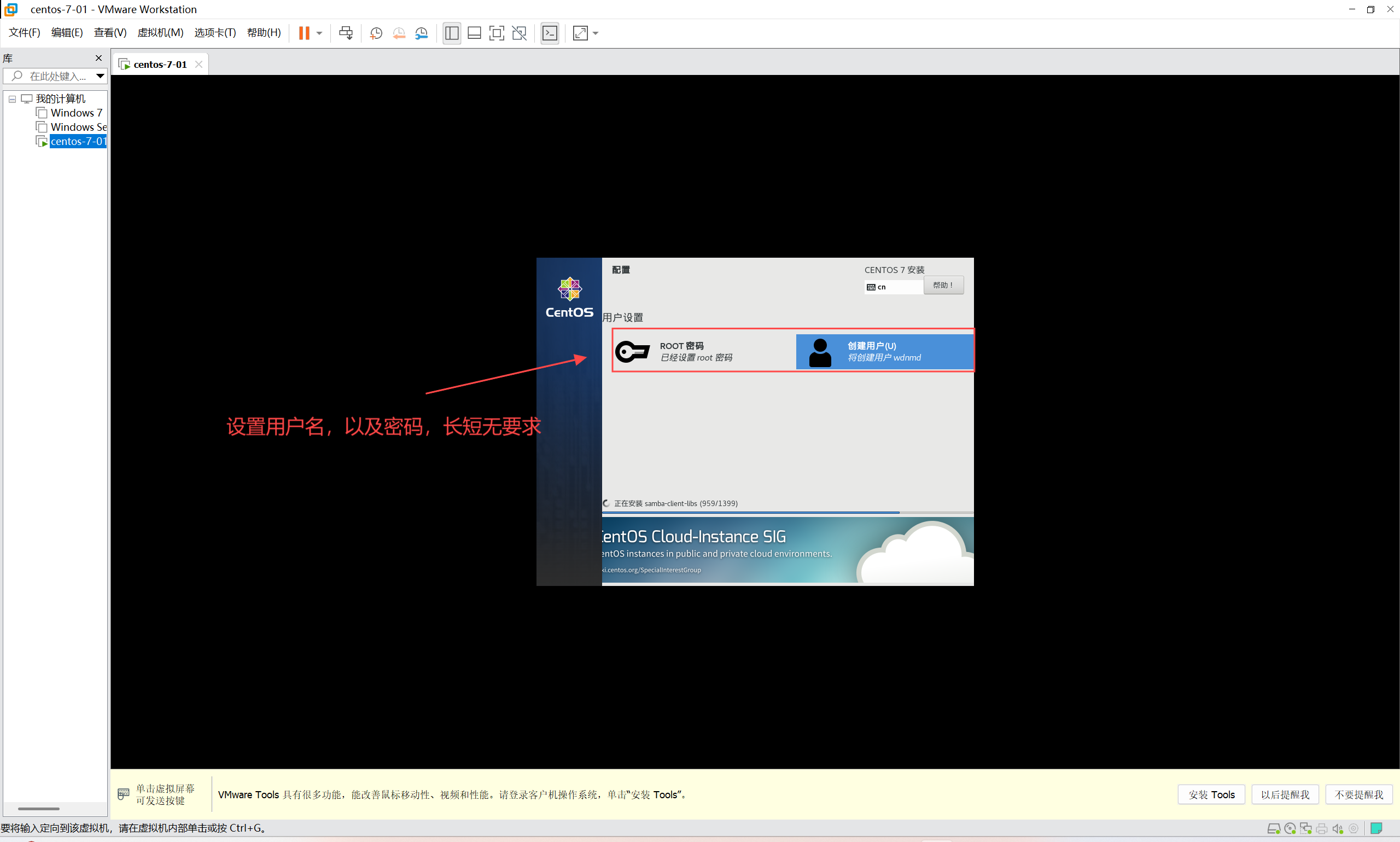Take a snapshot with clock-plus icon

pyautogui.click(x=376, y=33)
